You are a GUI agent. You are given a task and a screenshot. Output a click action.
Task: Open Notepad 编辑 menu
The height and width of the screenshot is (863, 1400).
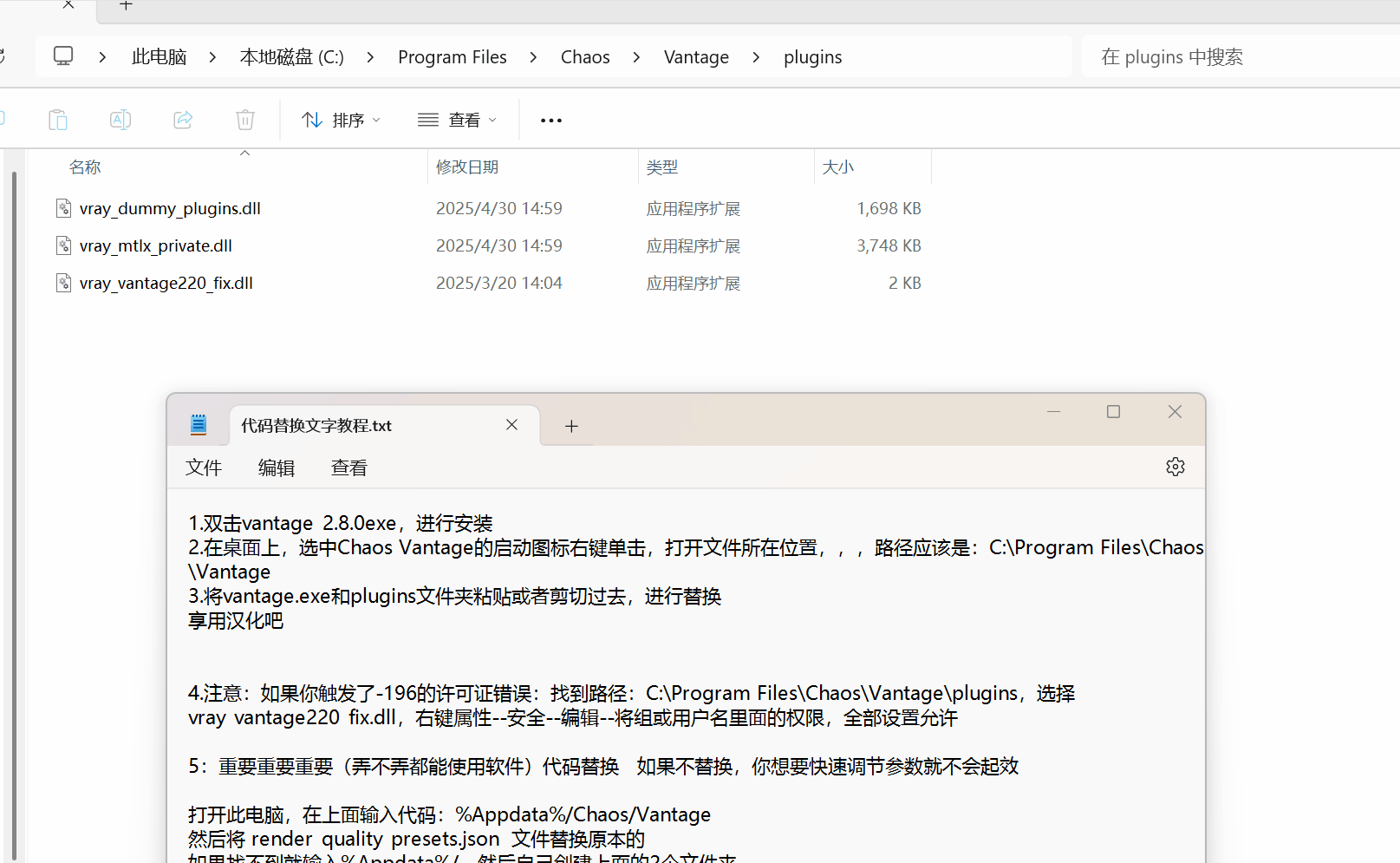point(277,467)
